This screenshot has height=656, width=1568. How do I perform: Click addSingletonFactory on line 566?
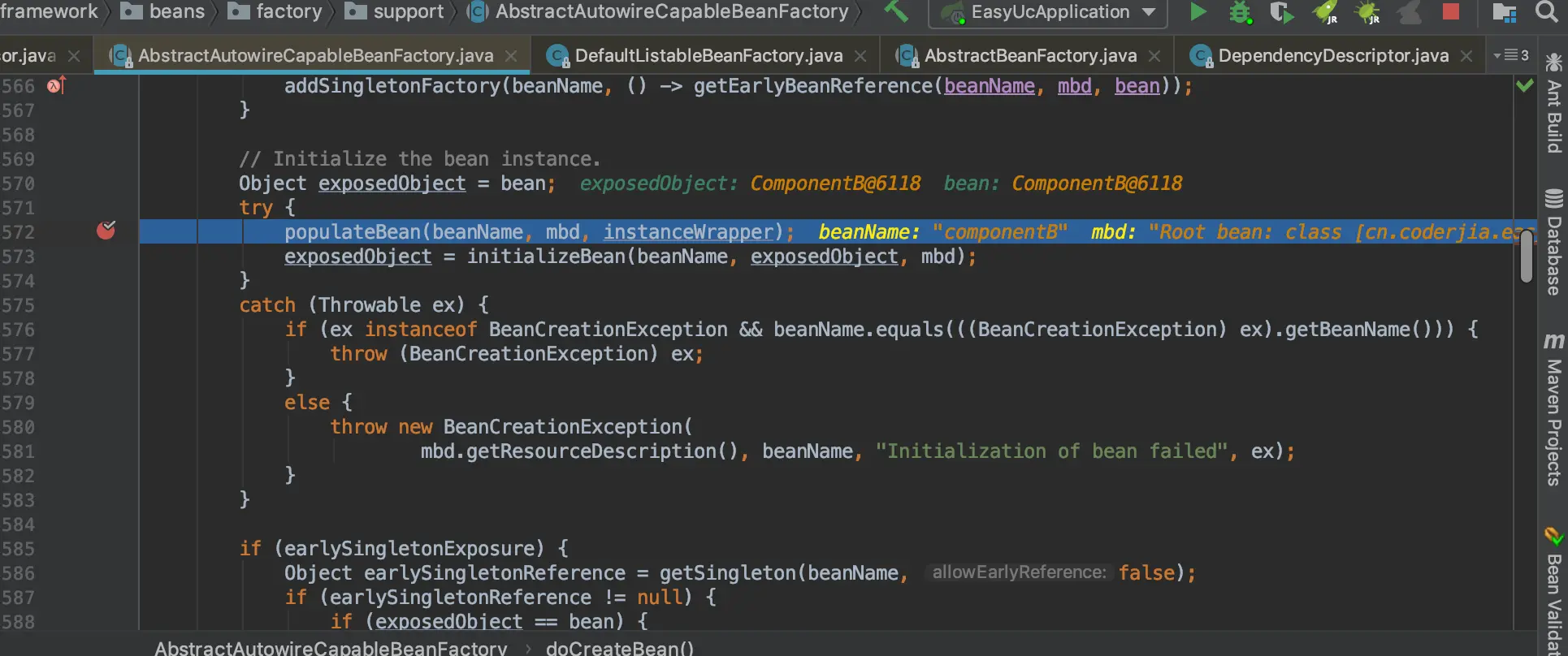pos(392,86)
